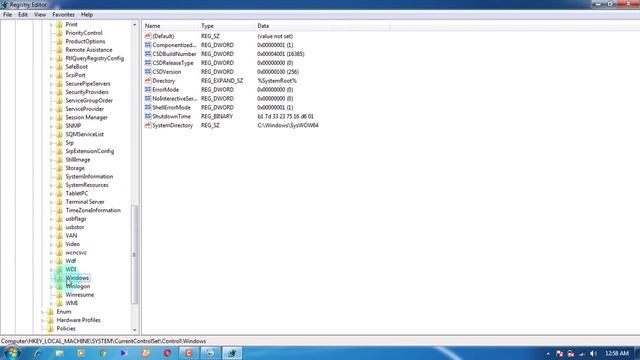Click the (Default) string value icon
The image size is (640, 360).
(x=148, y=36)
